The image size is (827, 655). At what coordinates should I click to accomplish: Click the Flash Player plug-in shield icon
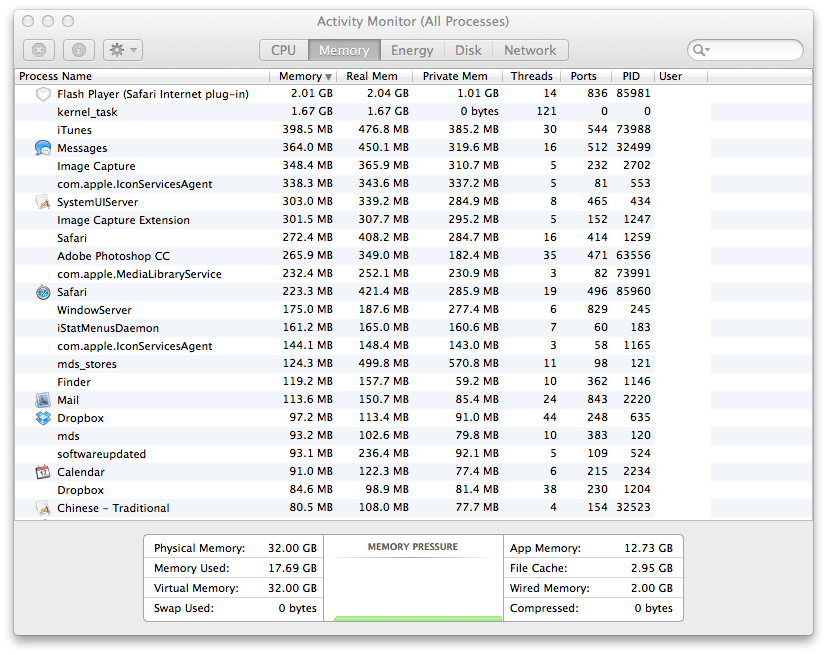click(x=43, y=94)
